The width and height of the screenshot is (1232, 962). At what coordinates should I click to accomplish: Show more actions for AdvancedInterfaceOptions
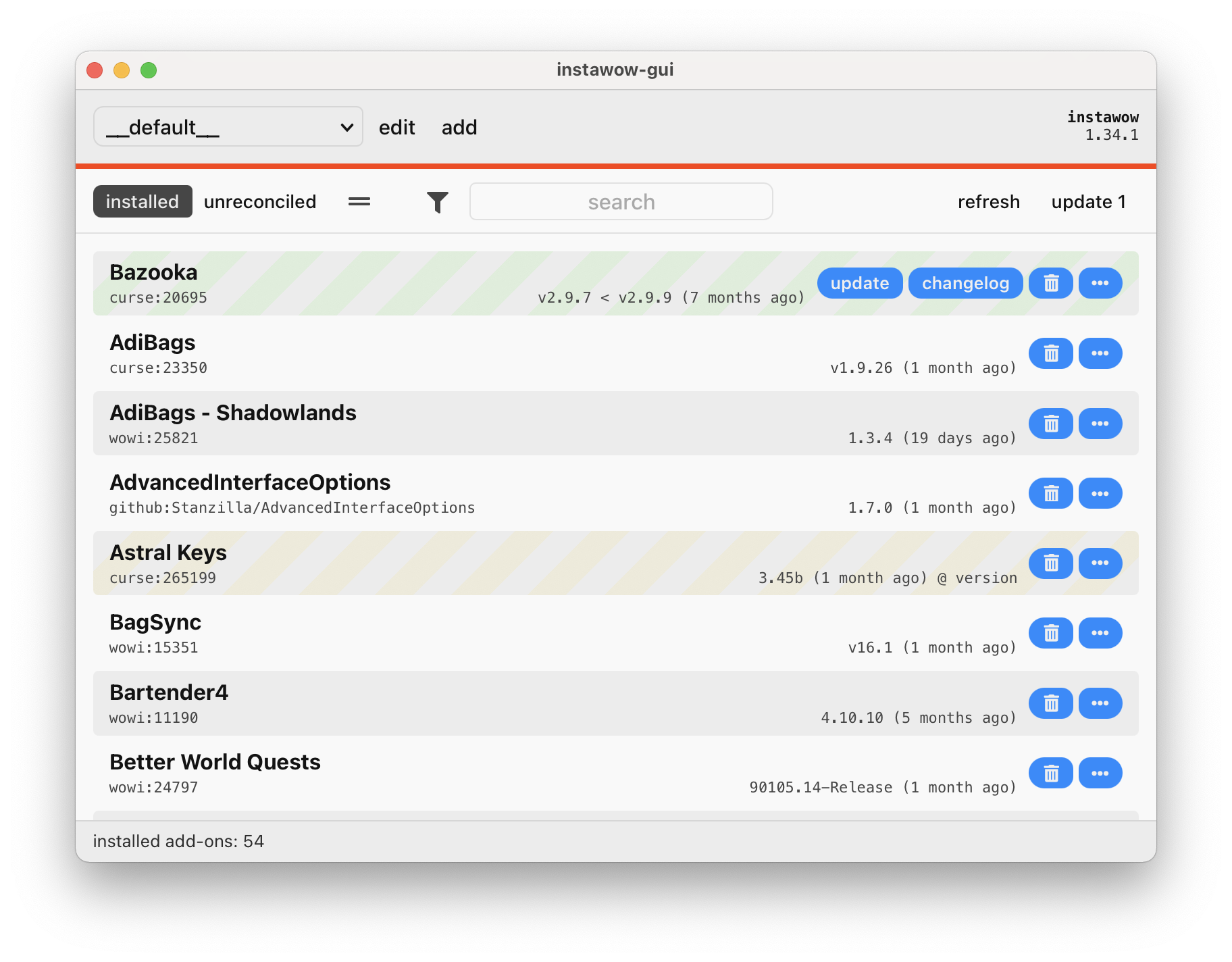[1100, 493]
